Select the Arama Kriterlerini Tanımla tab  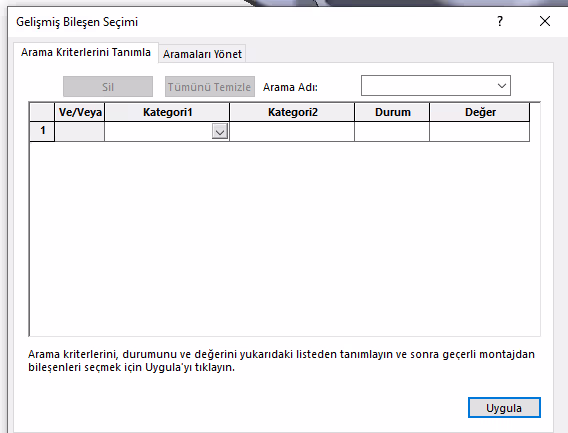click(85, 53)
